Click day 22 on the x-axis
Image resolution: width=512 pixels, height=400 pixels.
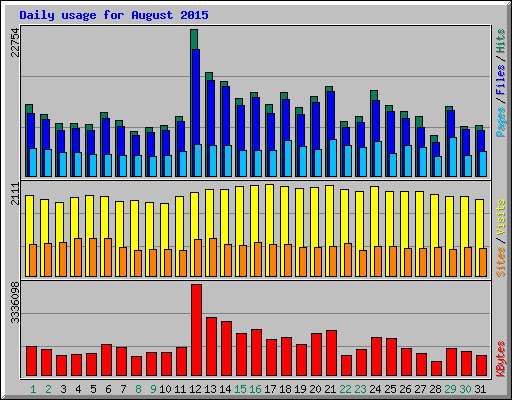pyautogui.click(x=345, y=389)
